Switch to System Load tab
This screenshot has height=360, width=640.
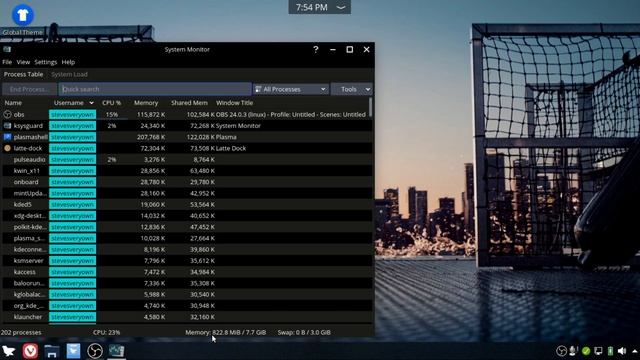[69, 74]
